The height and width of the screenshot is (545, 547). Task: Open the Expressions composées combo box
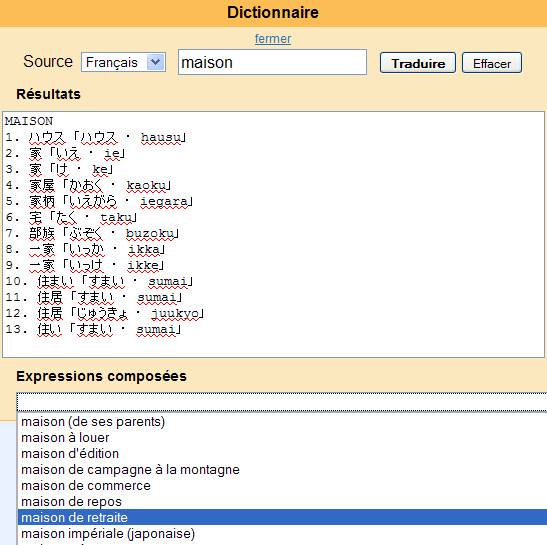click(281, 402)
